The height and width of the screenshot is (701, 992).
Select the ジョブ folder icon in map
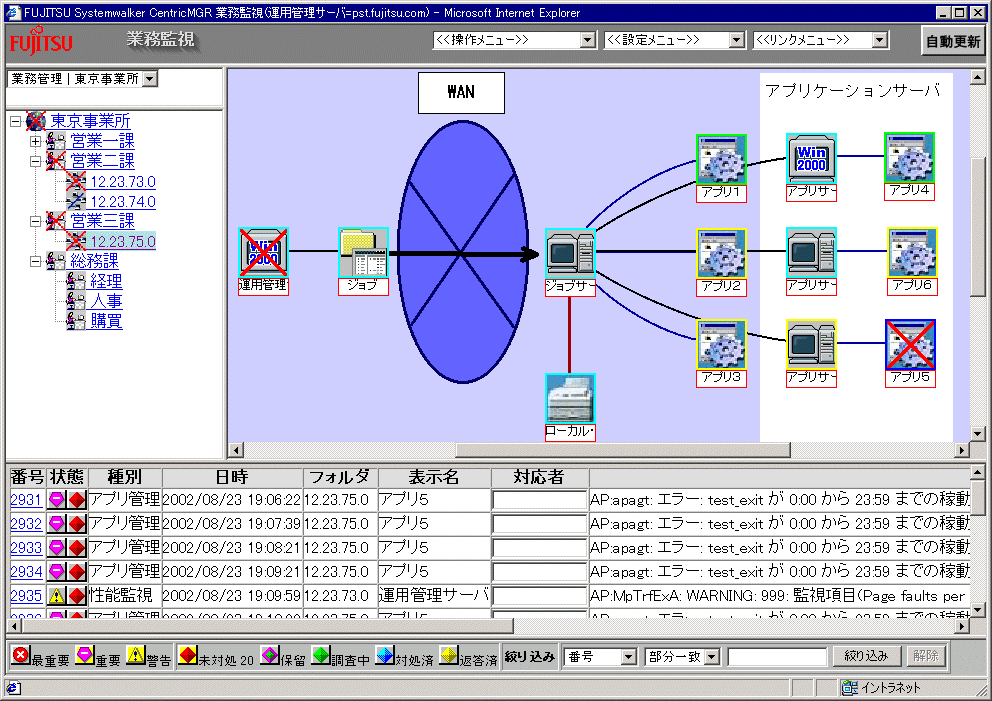[x=362, y=253]
